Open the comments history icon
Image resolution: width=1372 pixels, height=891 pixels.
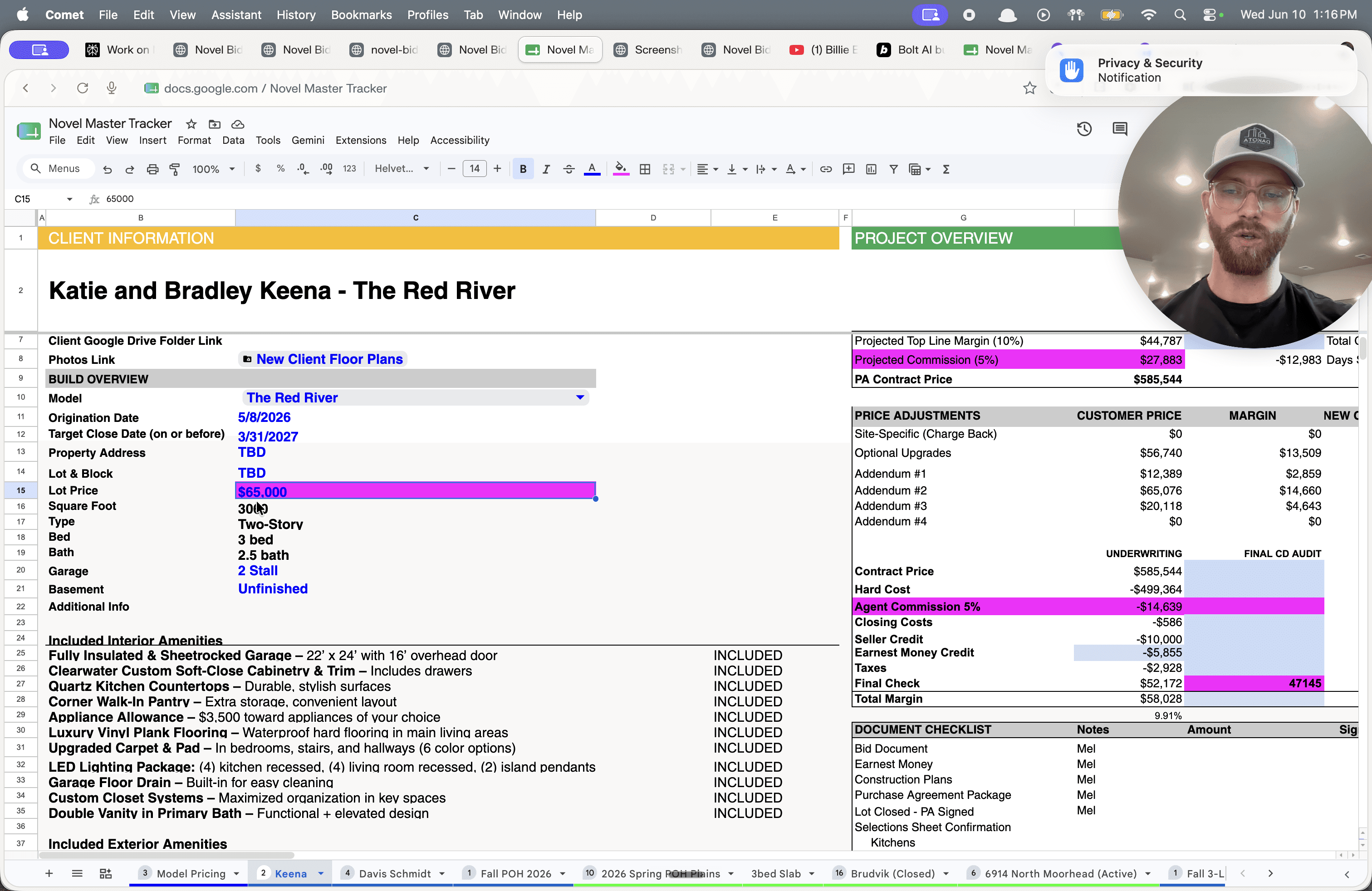1119,129
